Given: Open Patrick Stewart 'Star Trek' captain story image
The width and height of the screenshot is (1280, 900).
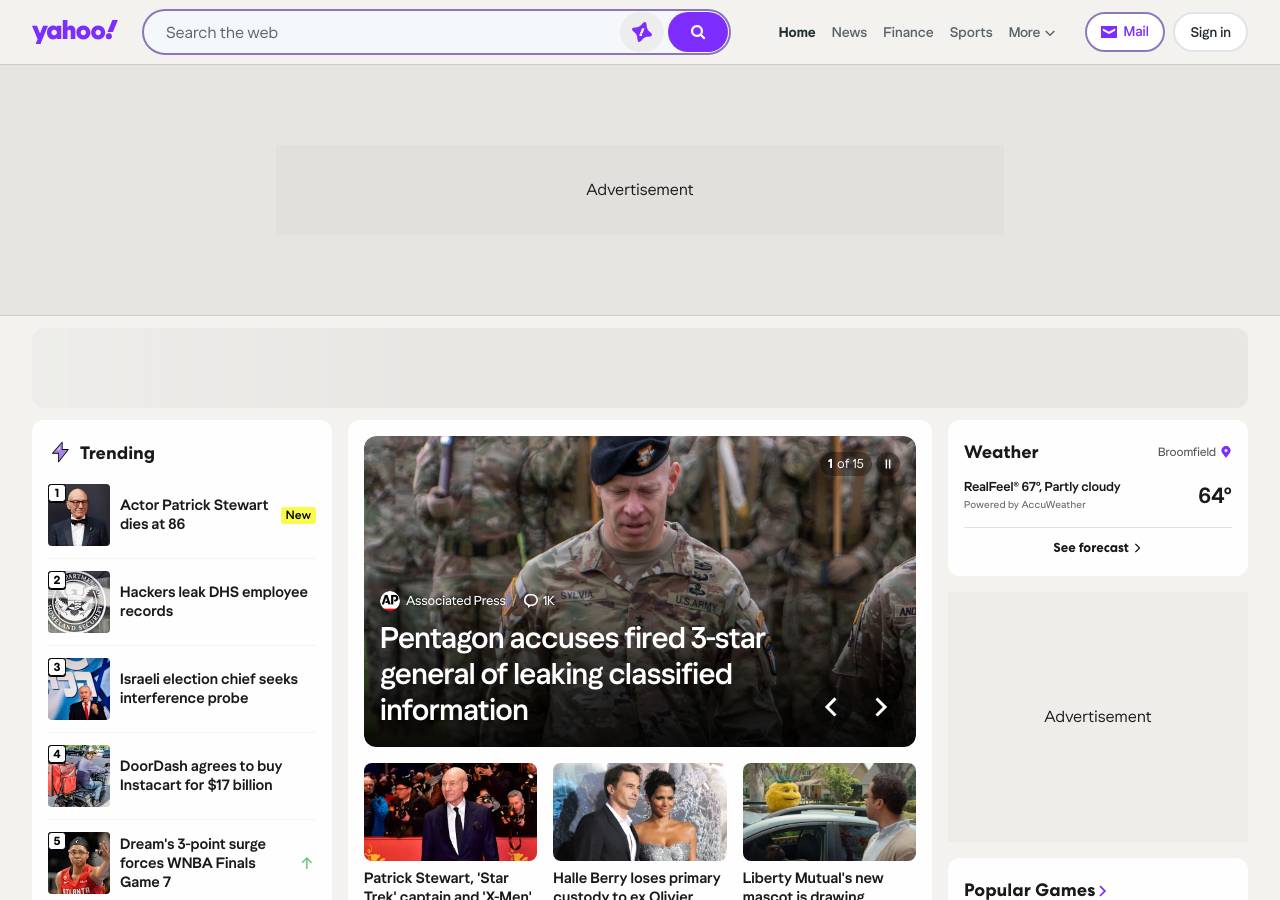Looking at the screenshot, I should 450,812.
